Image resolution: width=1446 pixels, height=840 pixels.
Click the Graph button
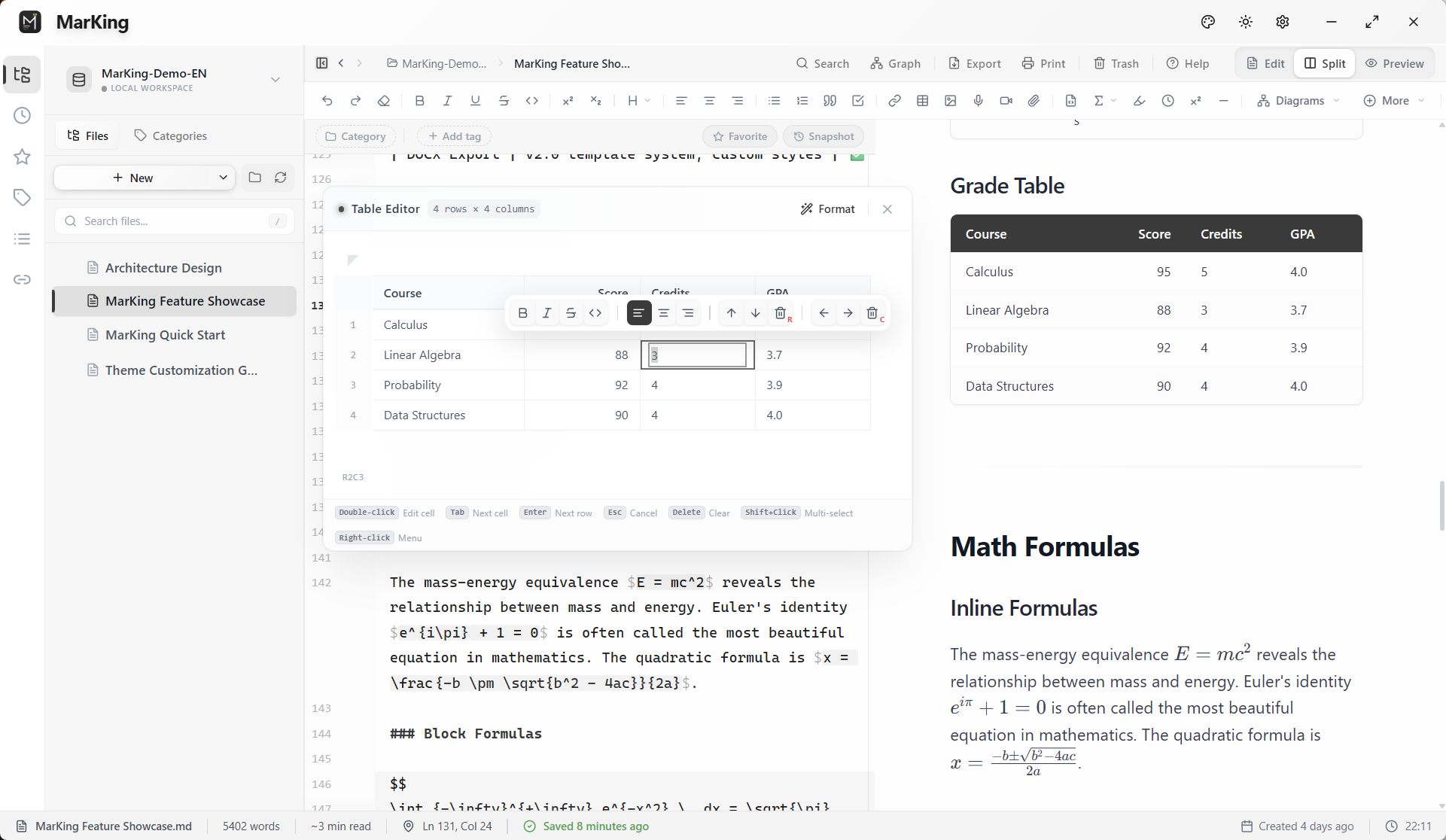[x=895, y=63]
